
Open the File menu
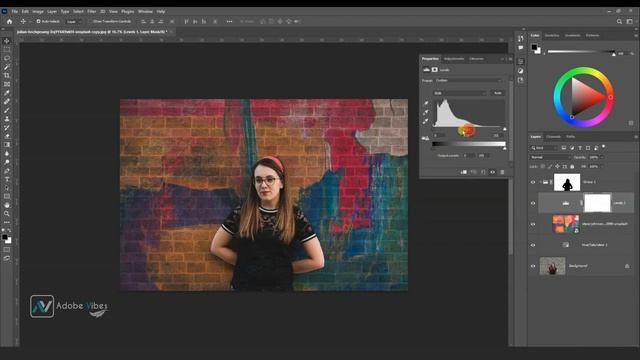coord(15,11)
